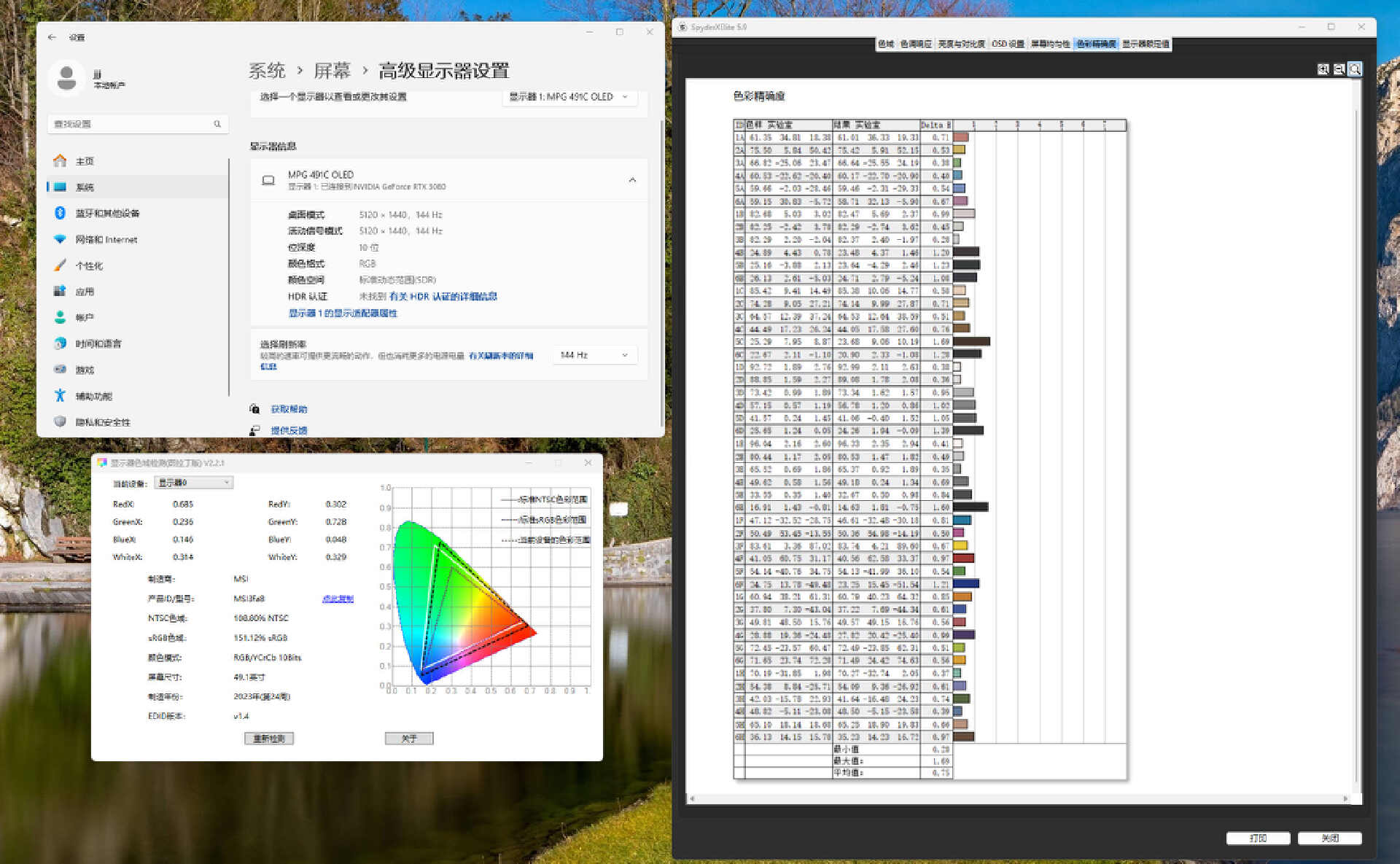Open the 144 Hz refresh rate dropdown
The height and width of the screenshot is (864, 1400).
[594, 355]
